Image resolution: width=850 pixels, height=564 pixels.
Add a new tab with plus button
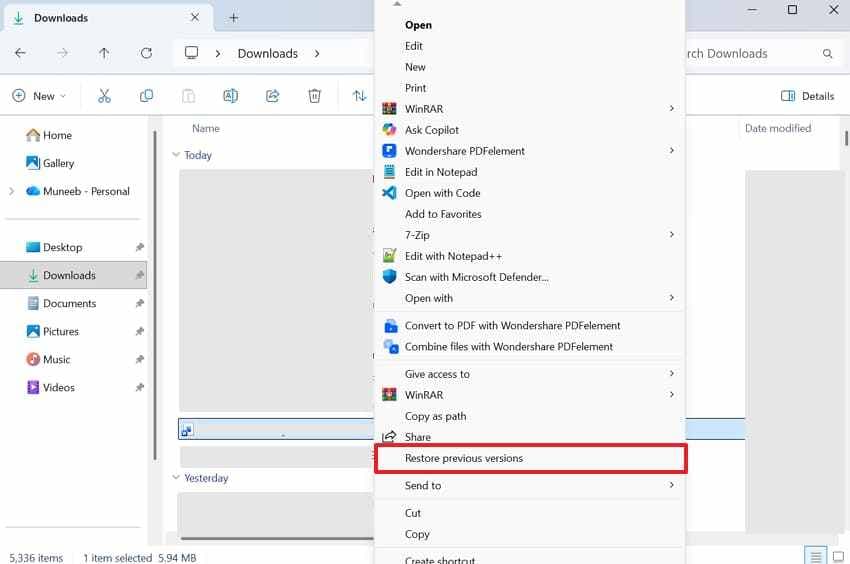click(234, 18)
